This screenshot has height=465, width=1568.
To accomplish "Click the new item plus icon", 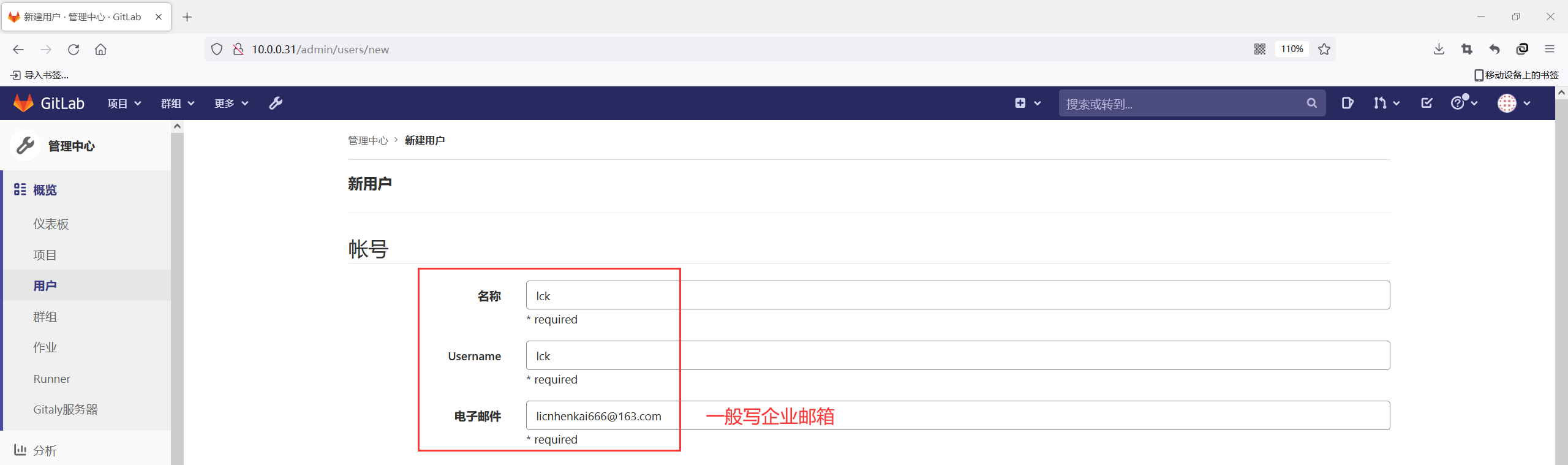I will pyautogui.click(x=1020, y=103).
